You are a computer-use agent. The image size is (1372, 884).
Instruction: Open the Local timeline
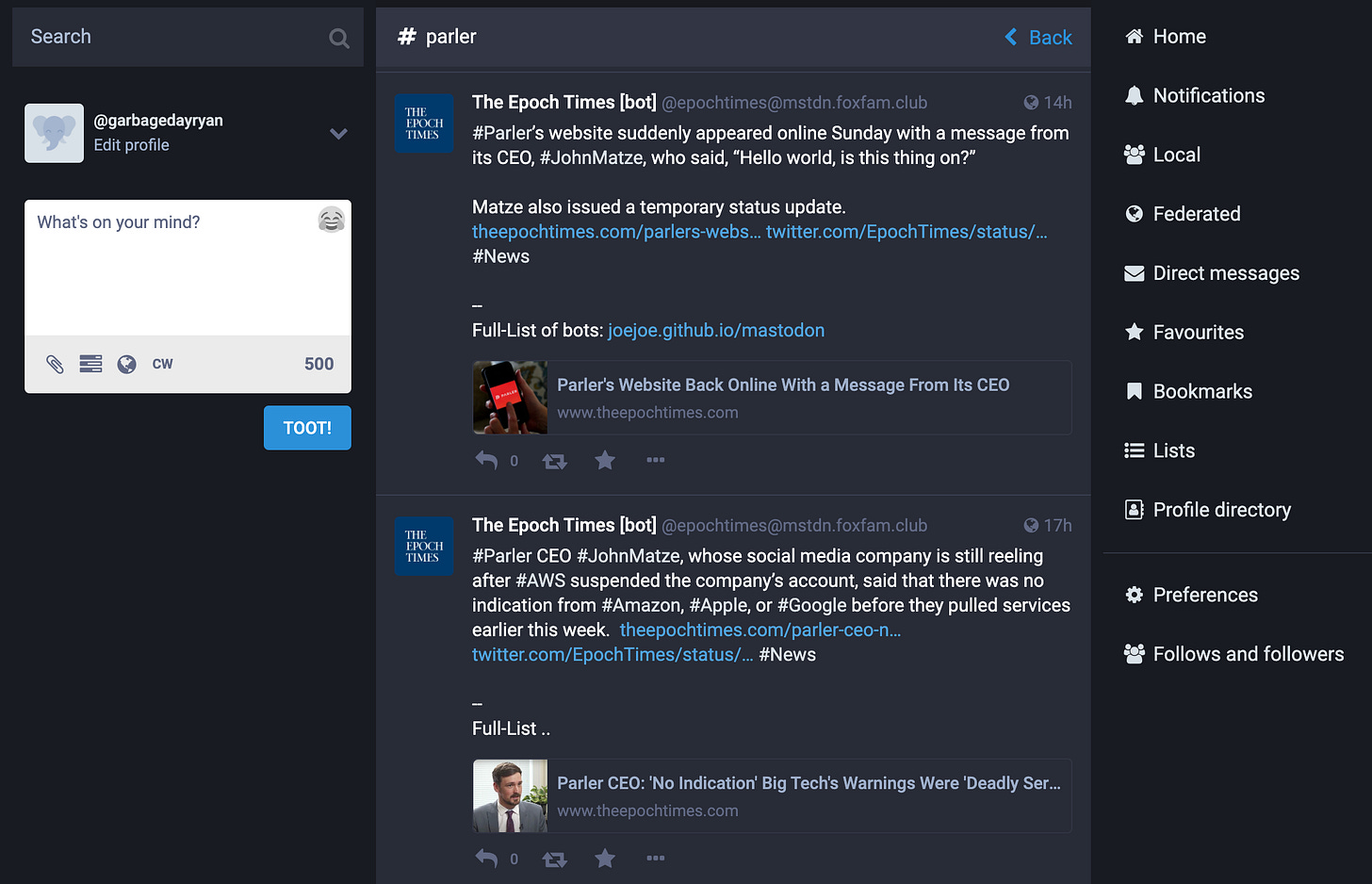[1162, 155]
